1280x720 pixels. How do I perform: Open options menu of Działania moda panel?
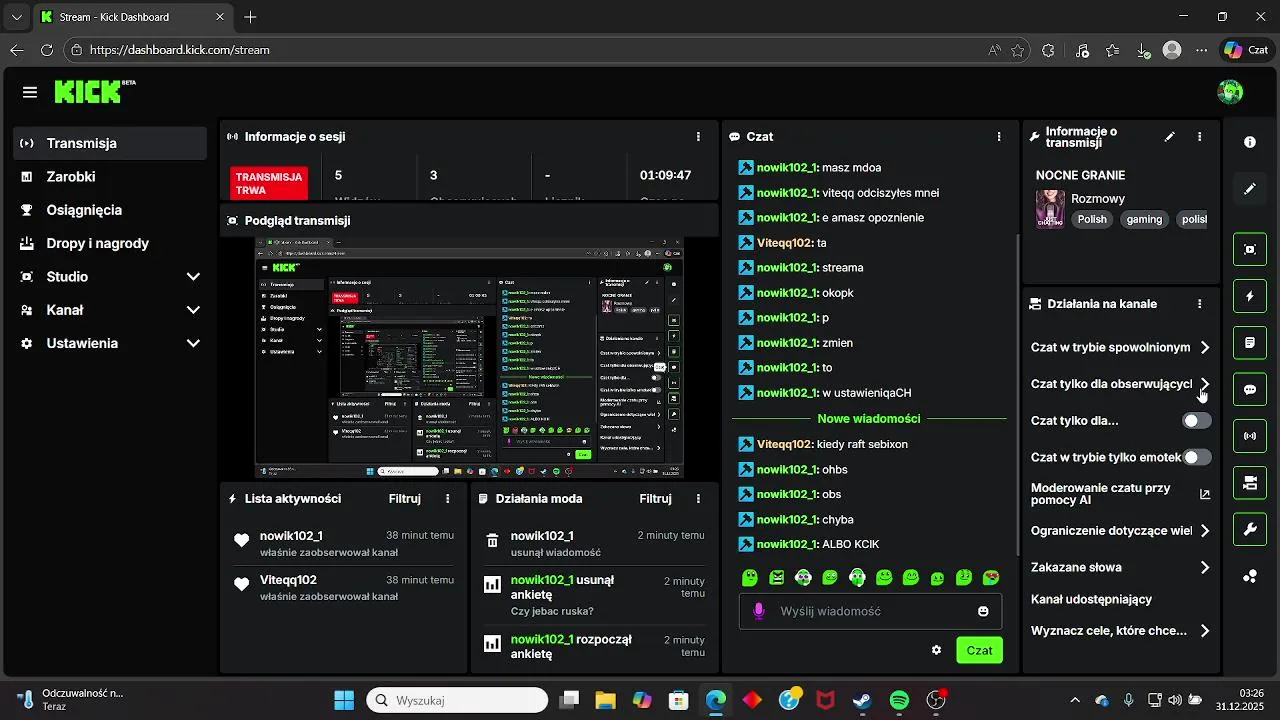point(698,498)
